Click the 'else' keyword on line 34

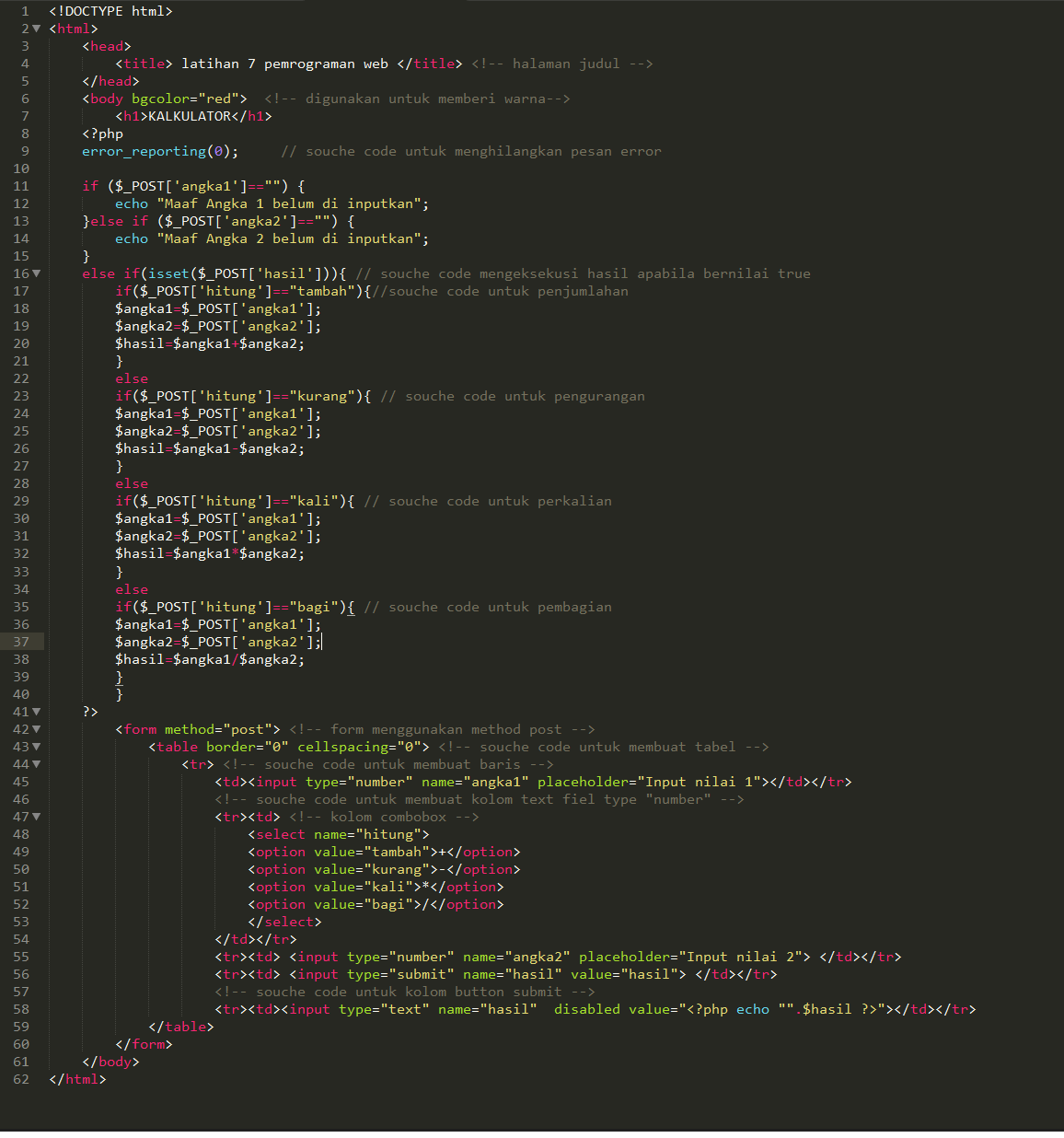click(x=132, y=589)
